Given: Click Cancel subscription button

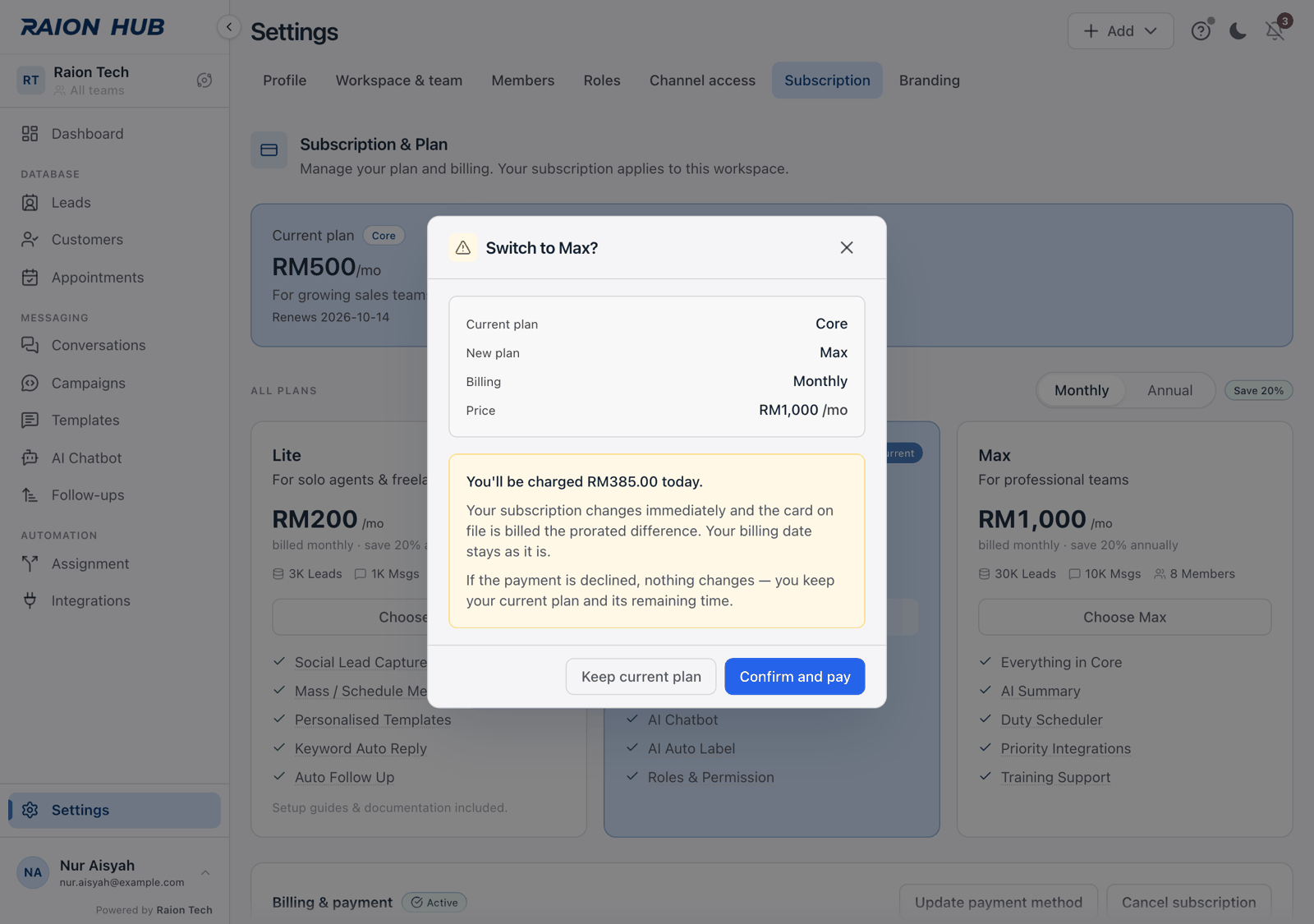Looking at the screenshot, I should coord(1189,903).
